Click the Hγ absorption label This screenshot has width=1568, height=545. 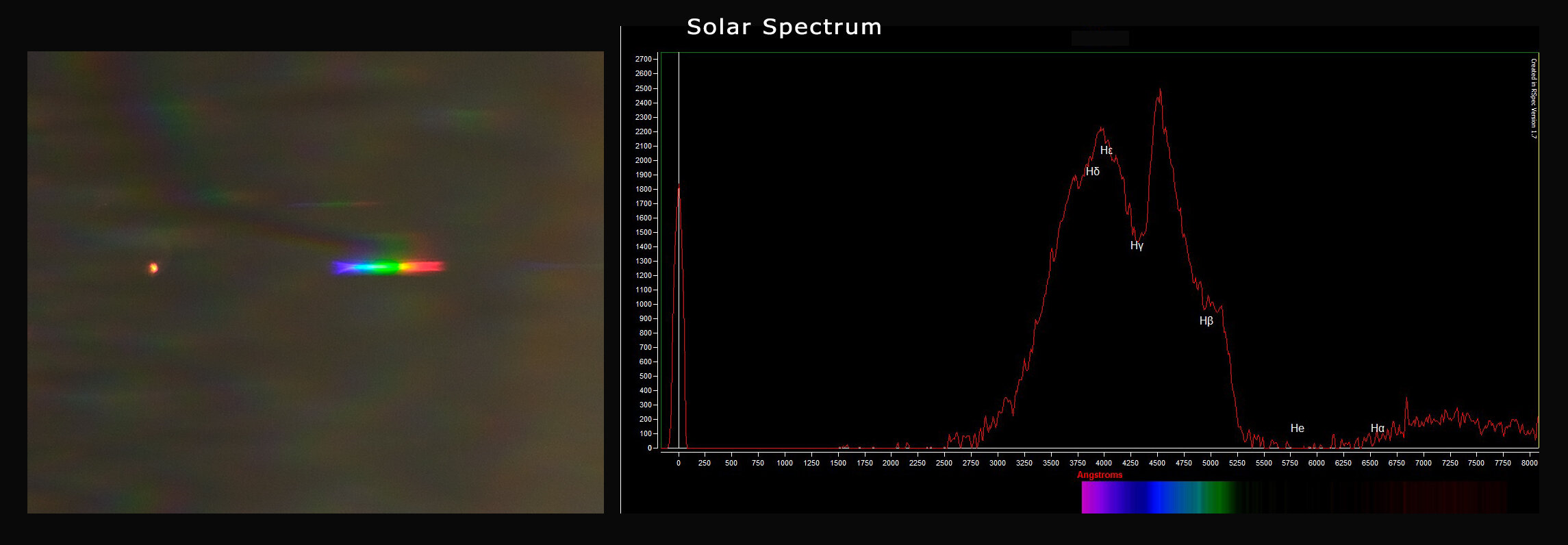coord(1137,246)
